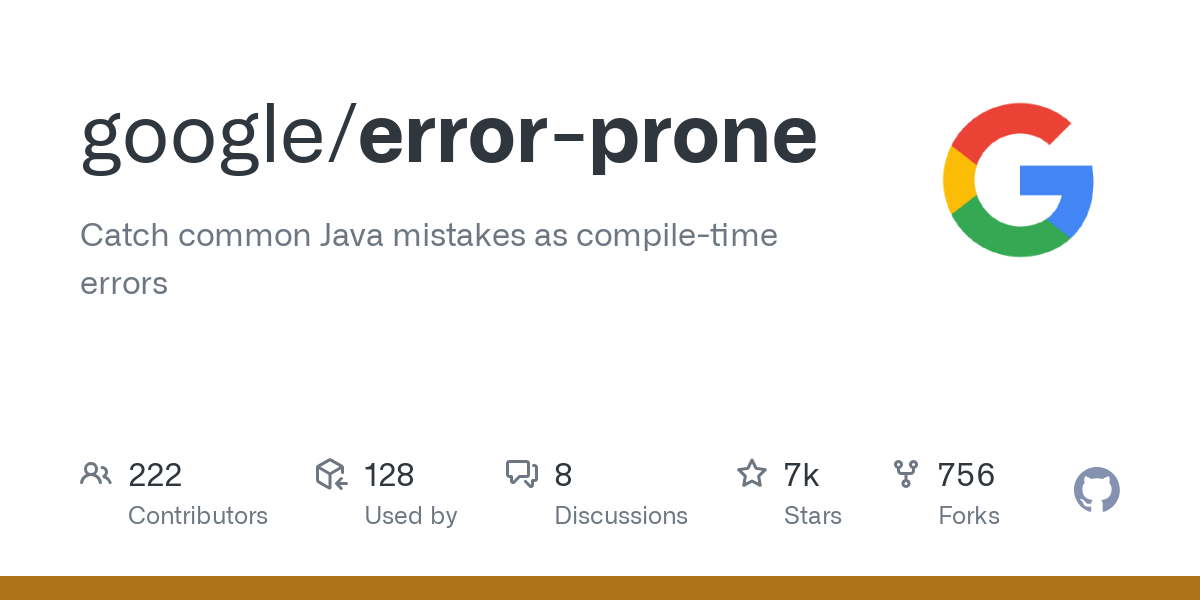Open the Used by label
Screen dimensions: 1200x600
(x=411, y=516)
